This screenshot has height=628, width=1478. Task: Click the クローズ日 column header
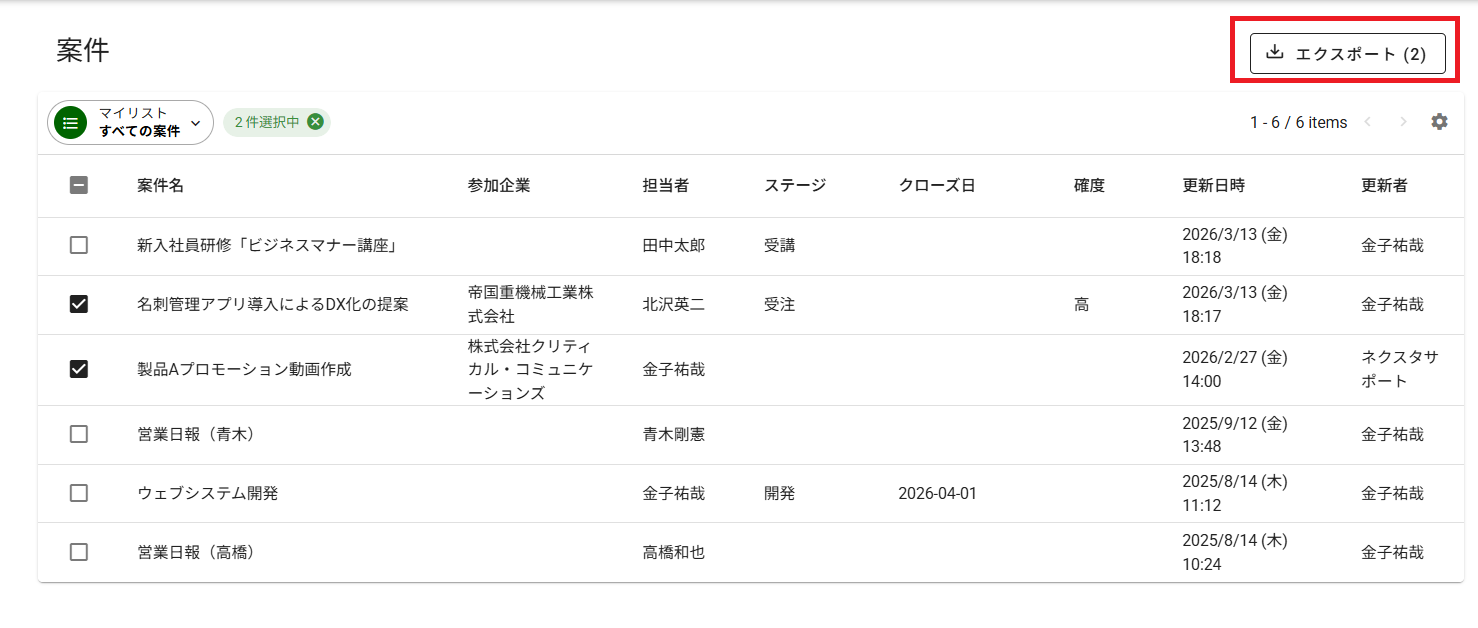pyautogui.click(x=936, y=185)
